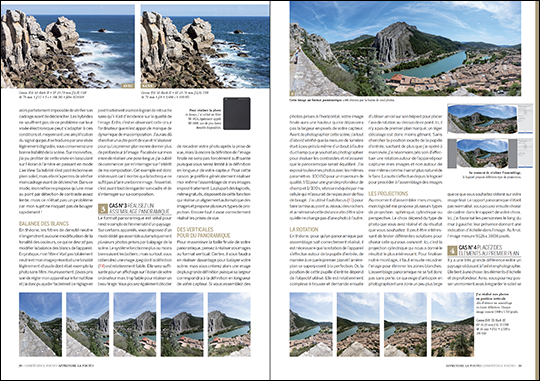The height and width of the screenshot is (381, 540).
Task: Click third vertical photo on the right page bottom row
Action: (405, 325)
